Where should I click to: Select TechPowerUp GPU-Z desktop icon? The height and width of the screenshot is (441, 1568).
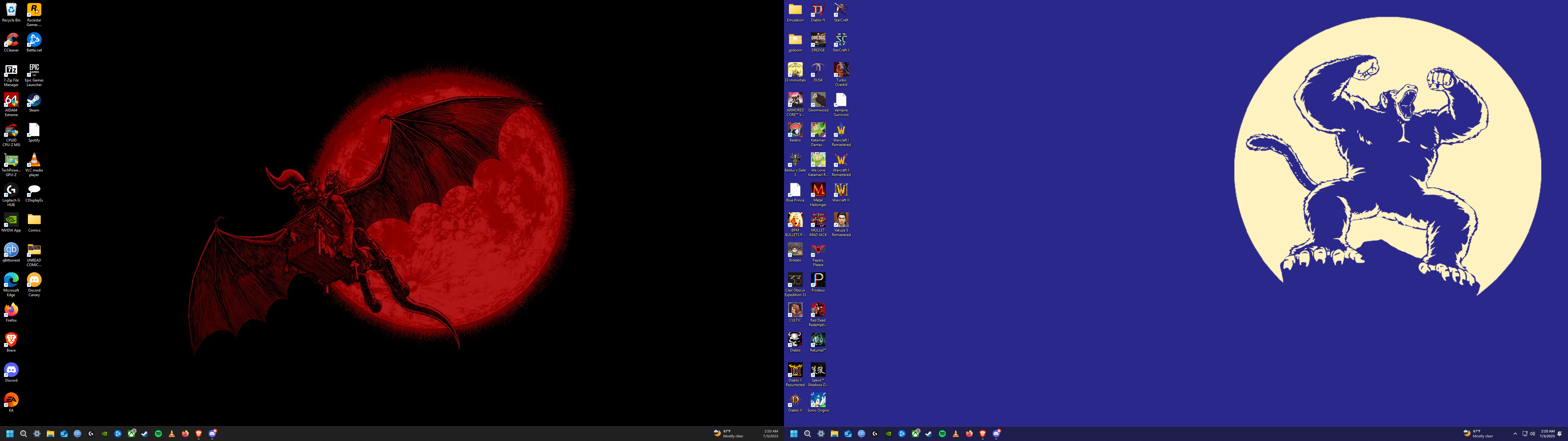tap(11, 164)
